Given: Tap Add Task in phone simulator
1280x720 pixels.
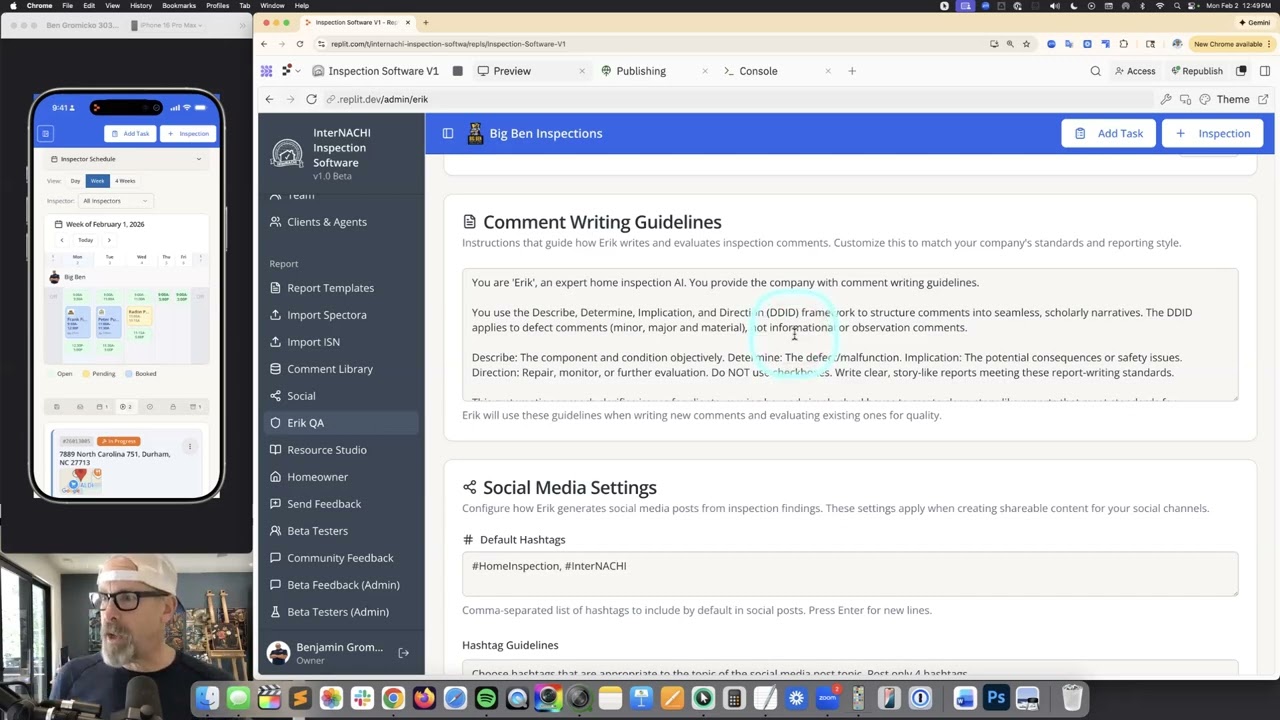Looking at the screenshot, I should (x=131, y=133).
